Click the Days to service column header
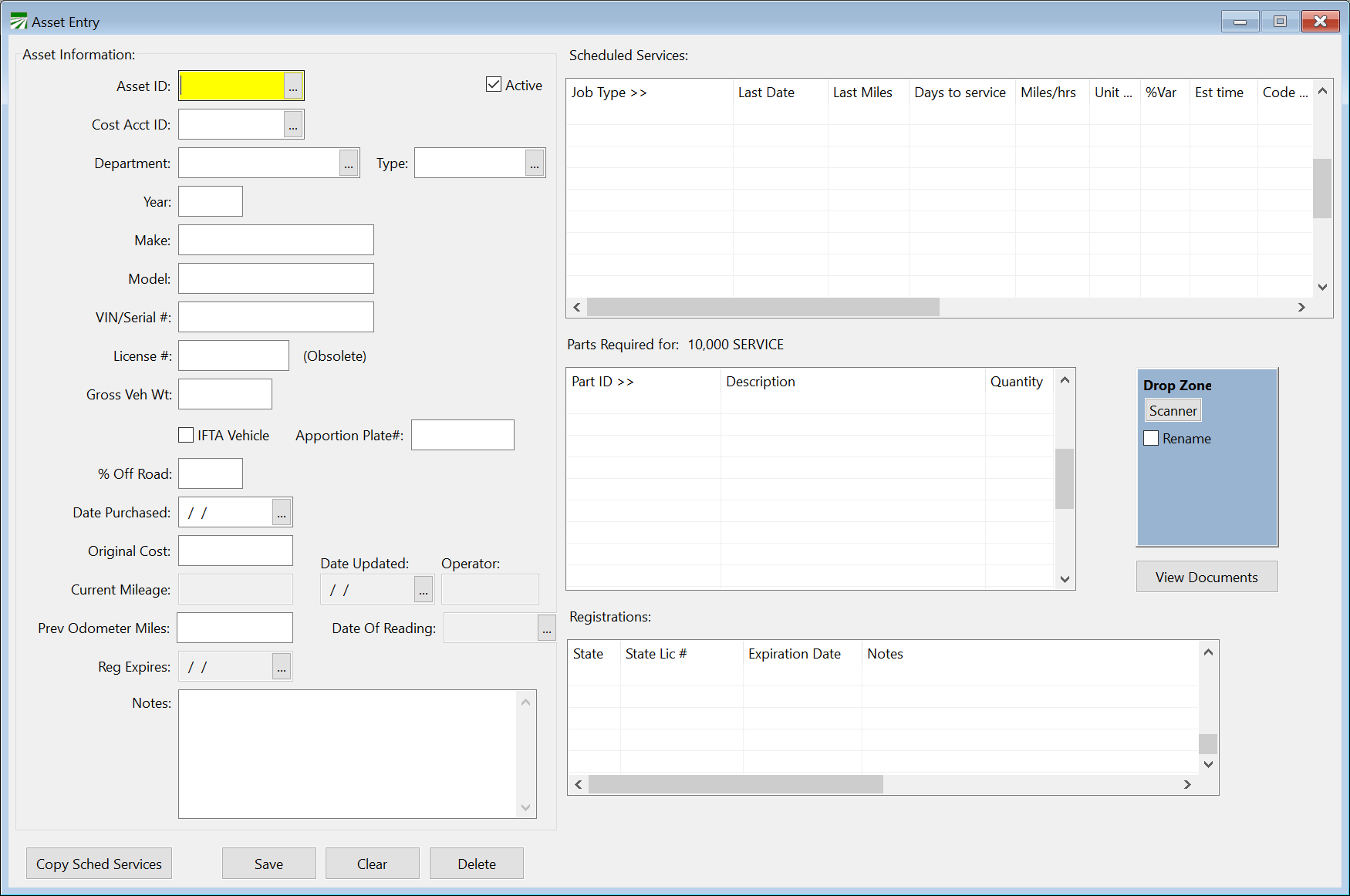The height and width of the screenshot is (896, 1350). 960,93
